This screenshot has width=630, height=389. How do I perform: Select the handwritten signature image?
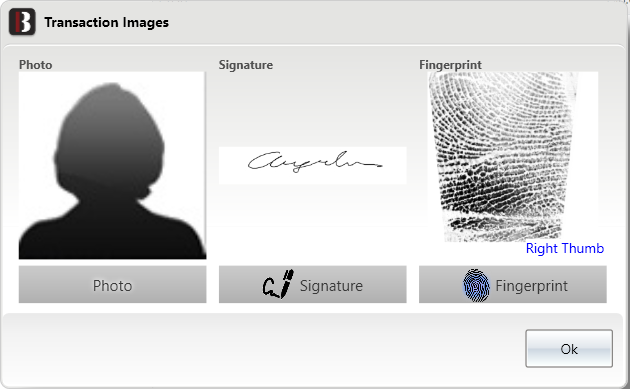coord(313,166)
